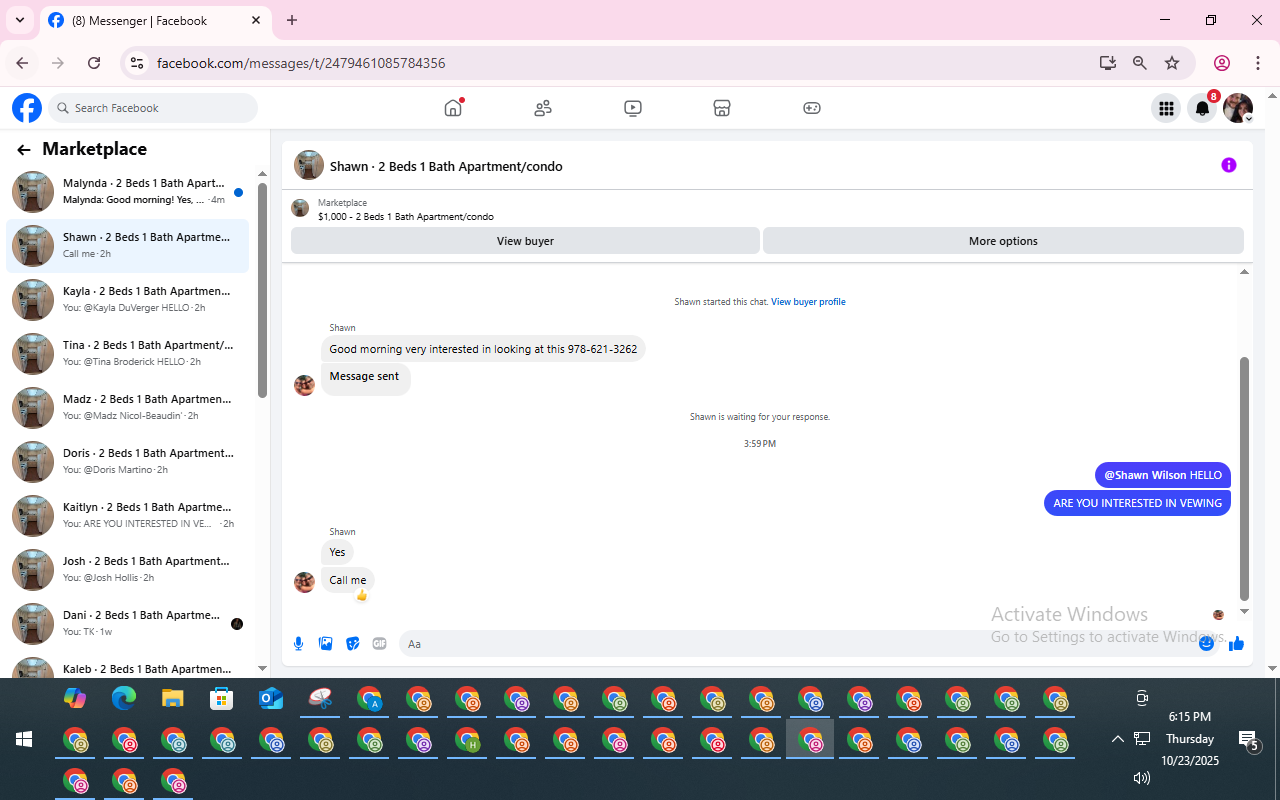Click the back arrow beside Marketplace

(24, 150)
